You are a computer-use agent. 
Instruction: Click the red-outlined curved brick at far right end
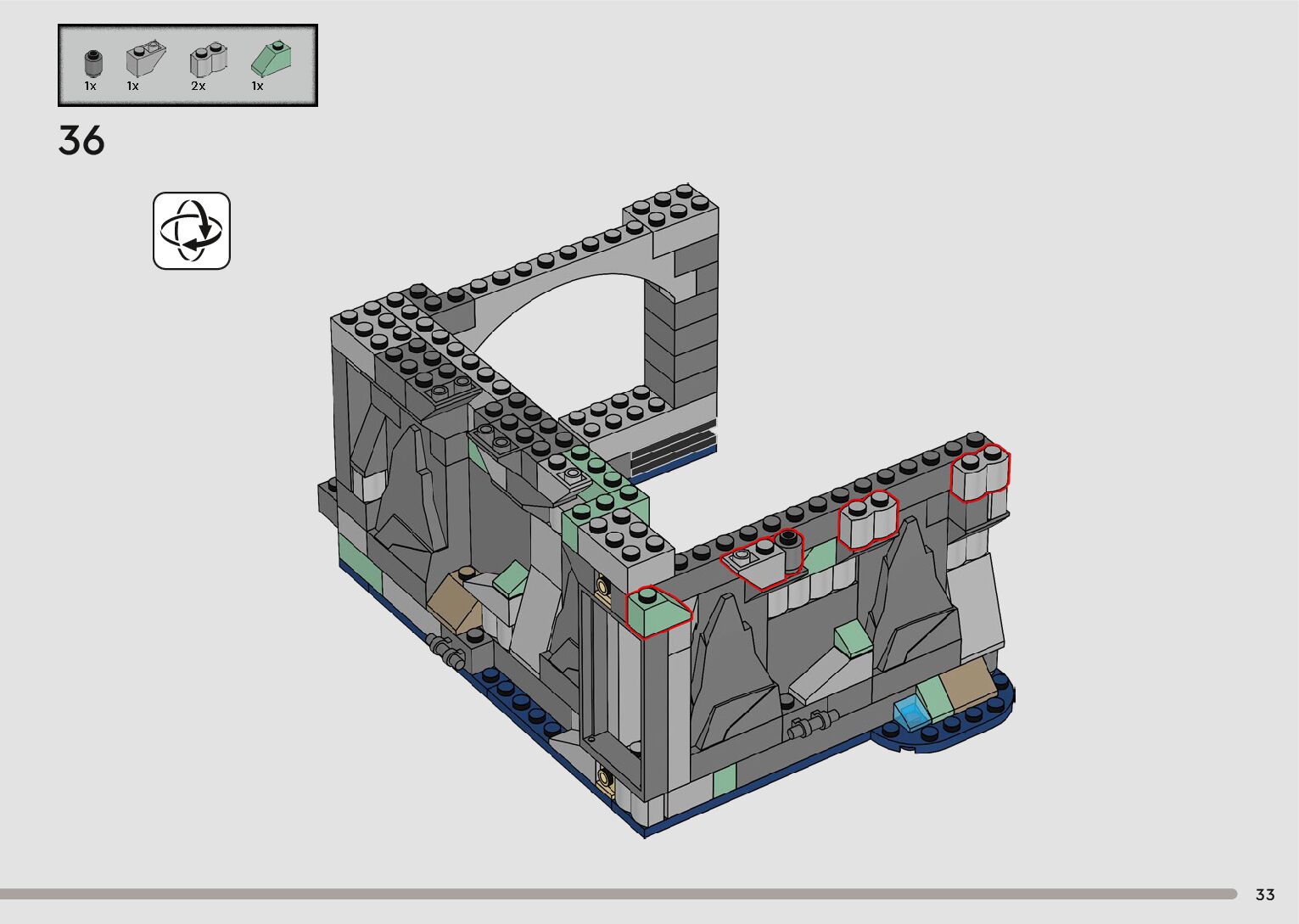coord(979,474)
